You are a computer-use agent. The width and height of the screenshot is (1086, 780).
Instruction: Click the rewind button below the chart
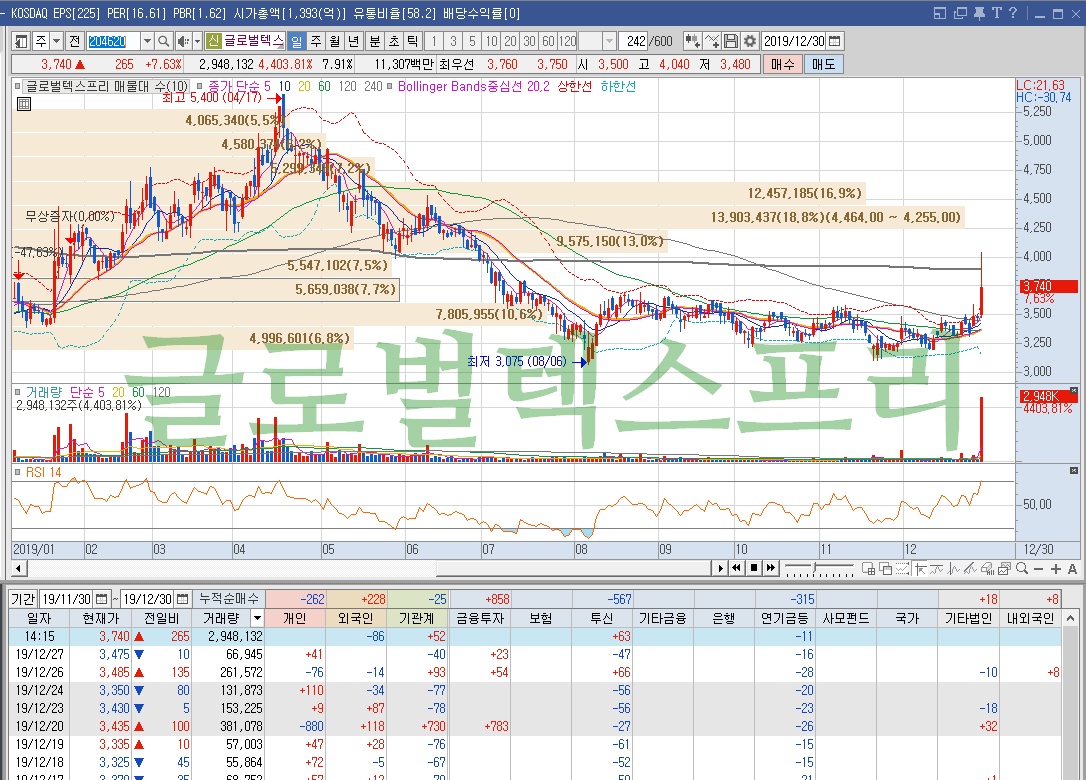[736, 569]
